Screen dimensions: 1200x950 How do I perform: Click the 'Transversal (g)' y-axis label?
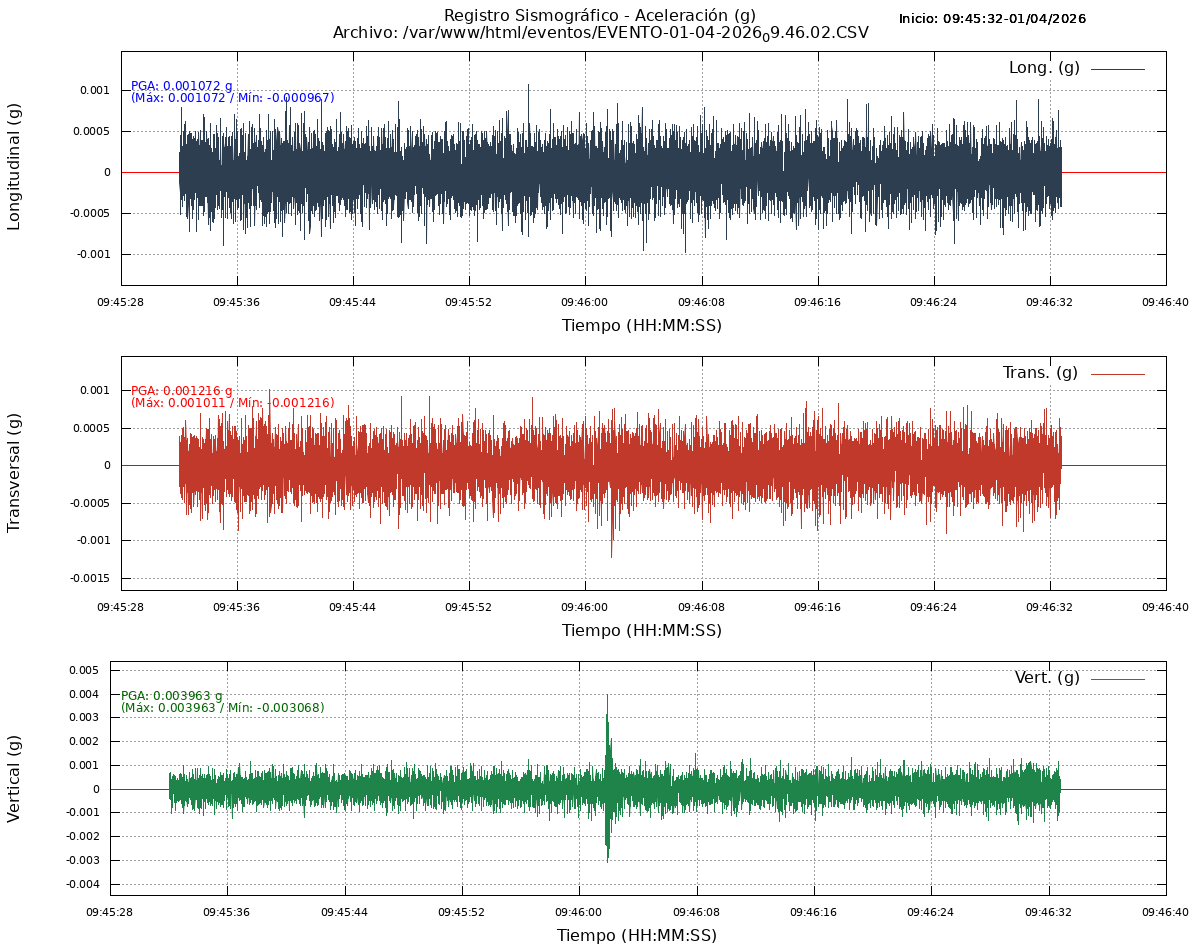tap(14, 472)
